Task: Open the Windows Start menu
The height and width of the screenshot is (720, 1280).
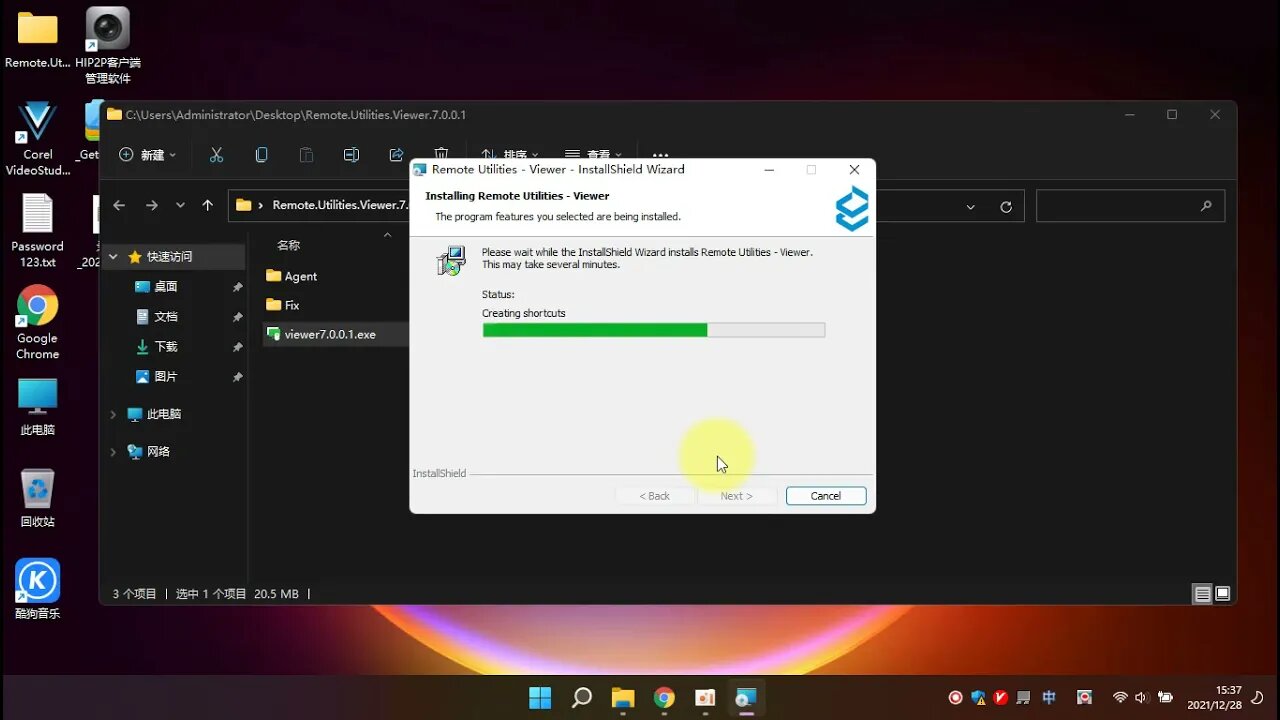Action: pos(540,698)
